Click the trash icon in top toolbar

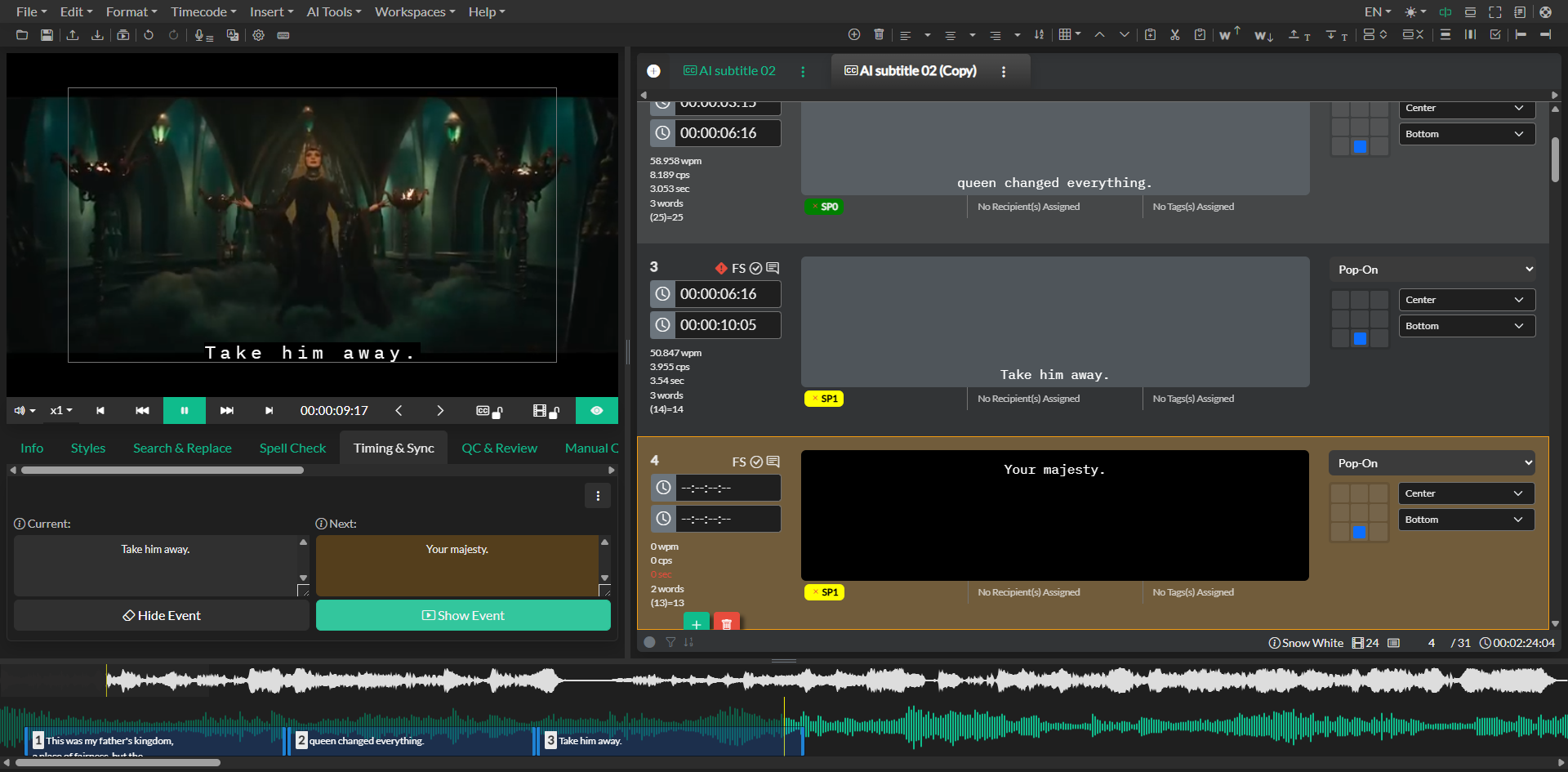click(879, 34)
